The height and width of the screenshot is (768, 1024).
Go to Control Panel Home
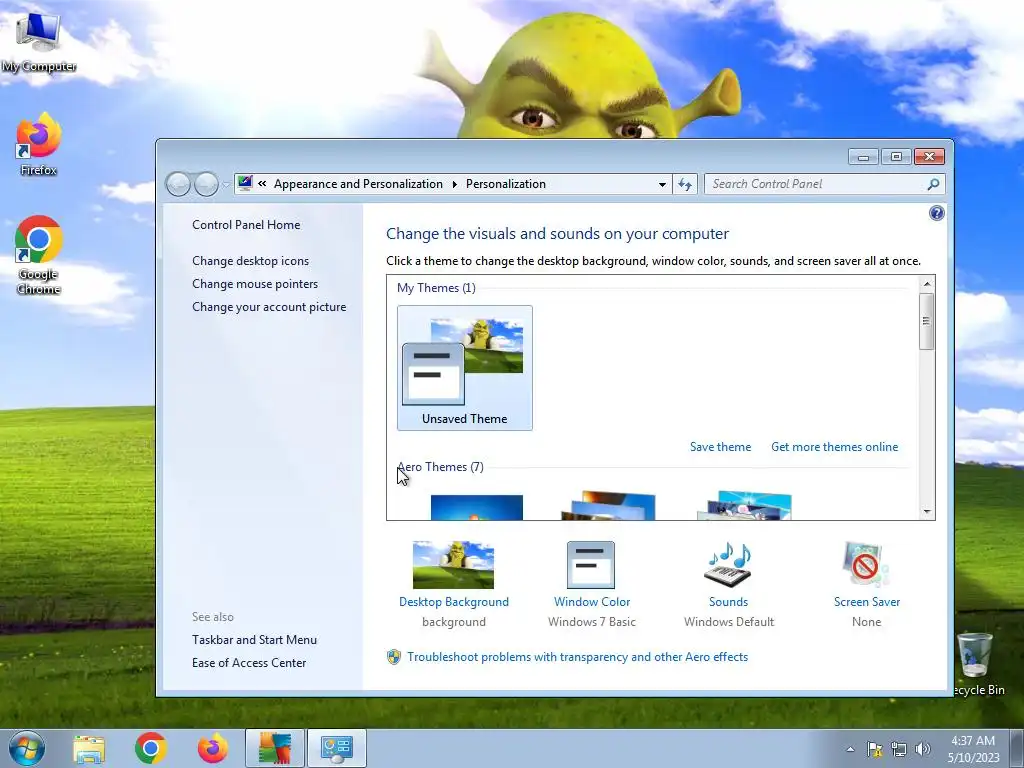point(246,225)
